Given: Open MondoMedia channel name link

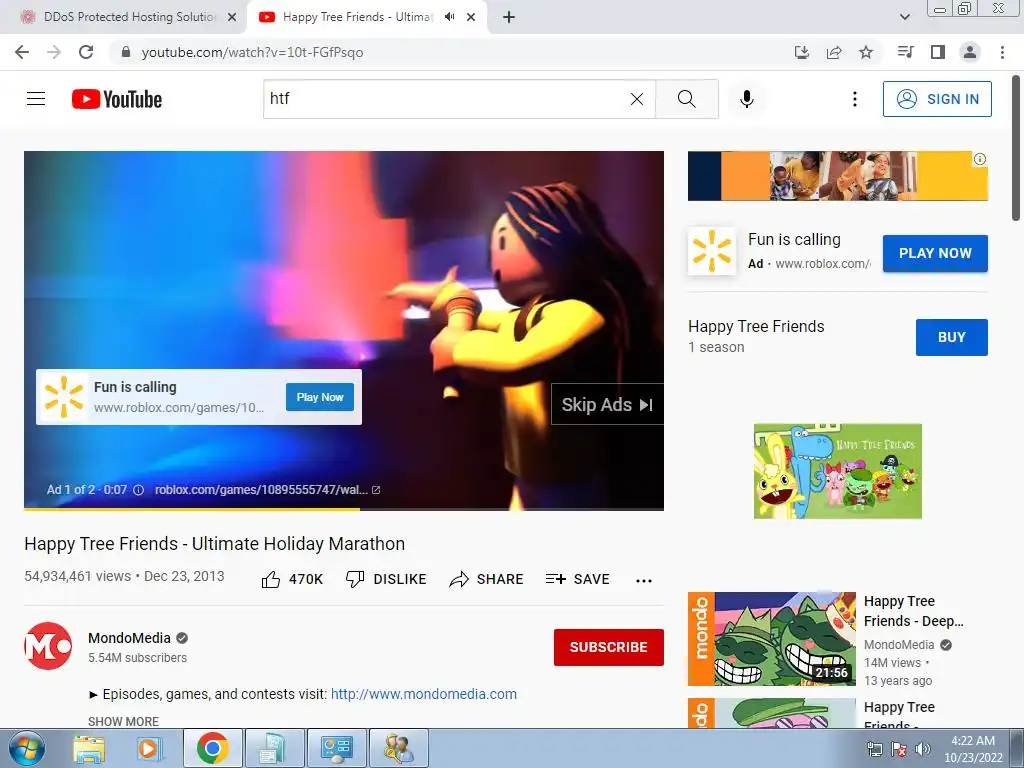Looking at the screenshot, I should coord(129,638).
